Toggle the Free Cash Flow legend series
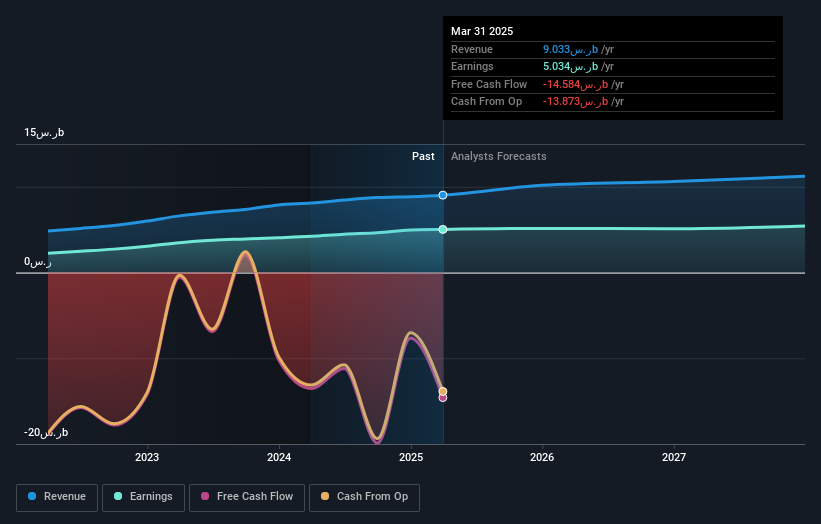 click(247, 497)
